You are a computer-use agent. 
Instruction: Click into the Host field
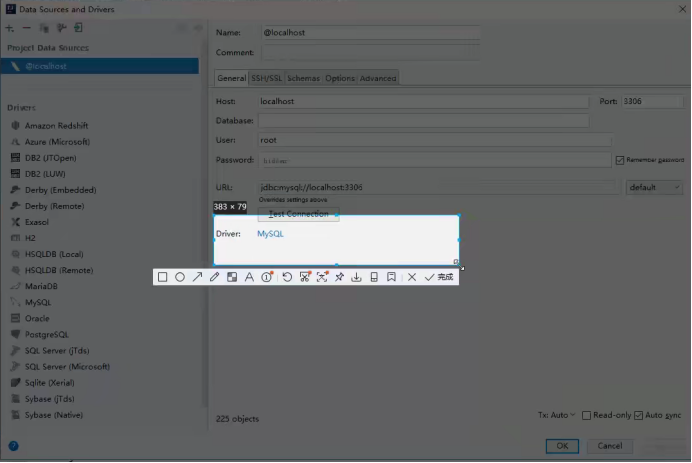[x=423, y=102]
